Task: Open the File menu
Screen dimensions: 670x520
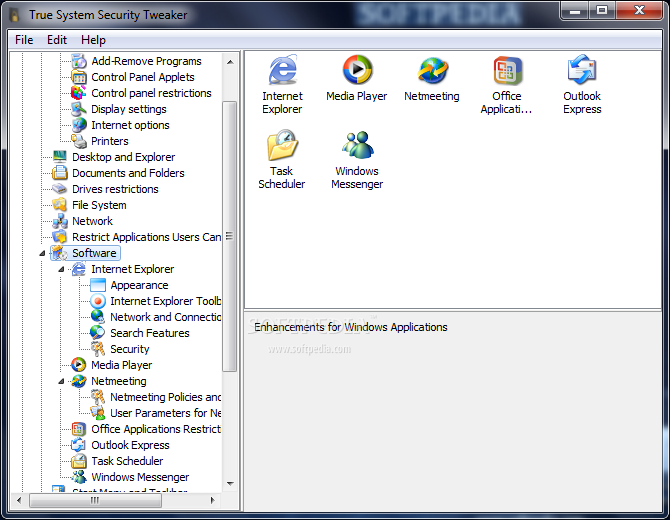Action: pyautogui.click(x=24, y=40)
